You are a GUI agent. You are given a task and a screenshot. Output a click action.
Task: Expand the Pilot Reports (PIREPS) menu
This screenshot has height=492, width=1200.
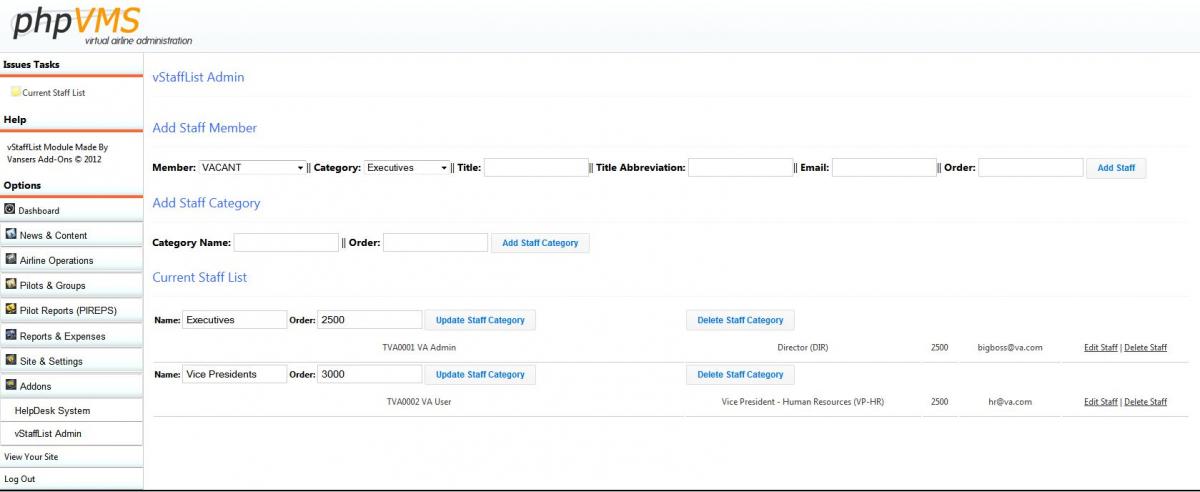[x=71, y=310]
